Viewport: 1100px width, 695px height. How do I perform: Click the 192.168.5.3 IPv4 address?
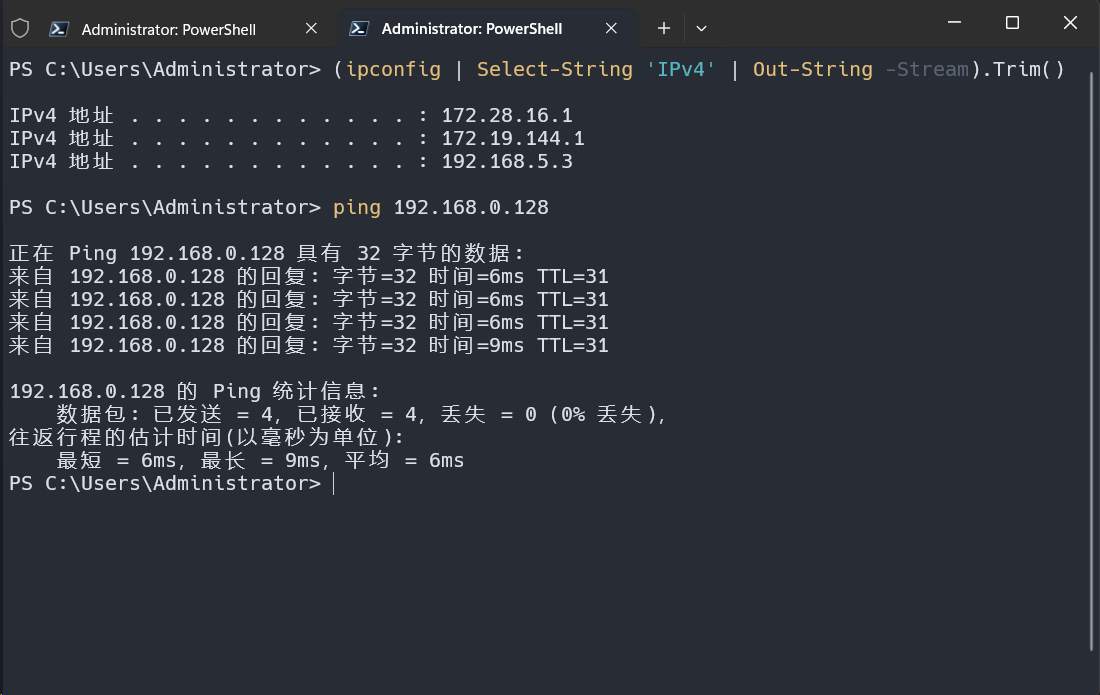click(x=507, y=162)
